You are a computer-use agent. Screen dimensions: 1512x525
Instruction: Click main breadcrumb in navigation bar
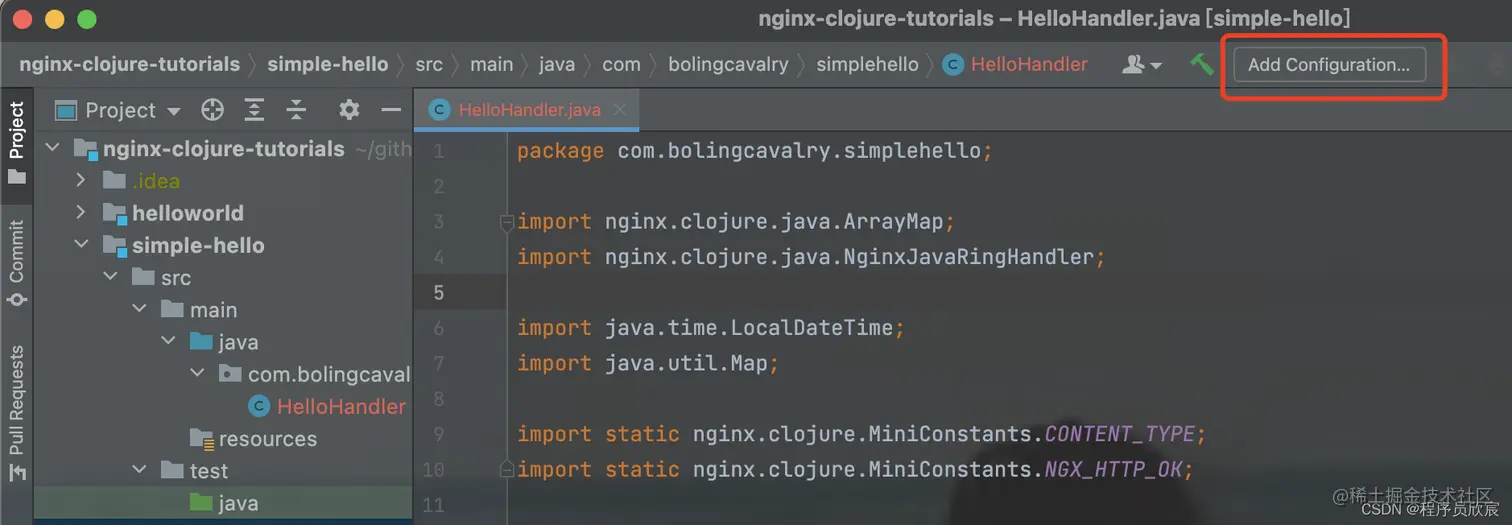point(492,64)
